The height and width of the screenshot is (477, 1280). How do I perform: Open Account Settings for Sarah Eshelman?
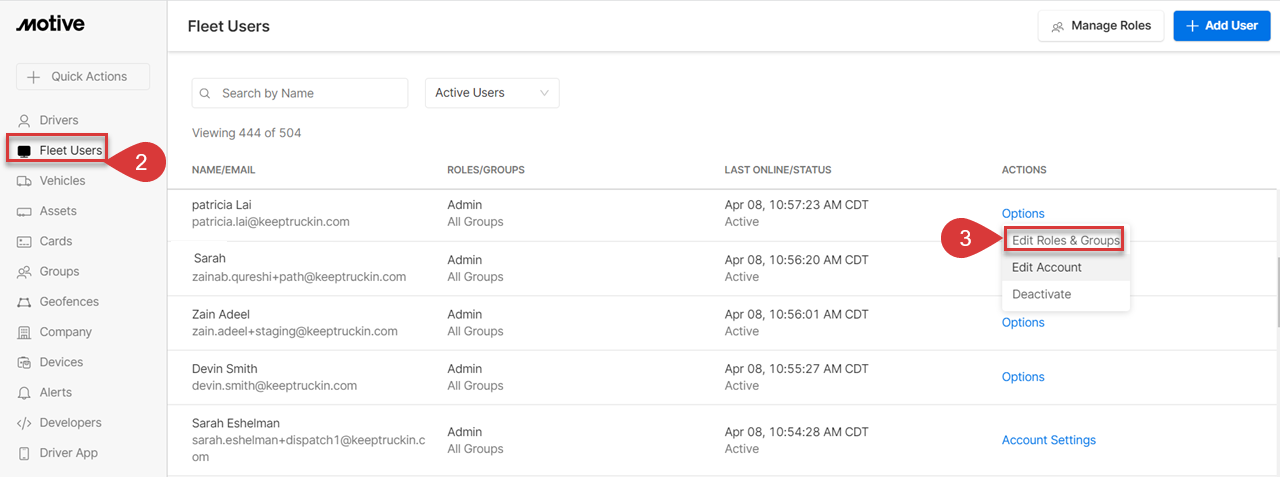tap(1049, 440)
